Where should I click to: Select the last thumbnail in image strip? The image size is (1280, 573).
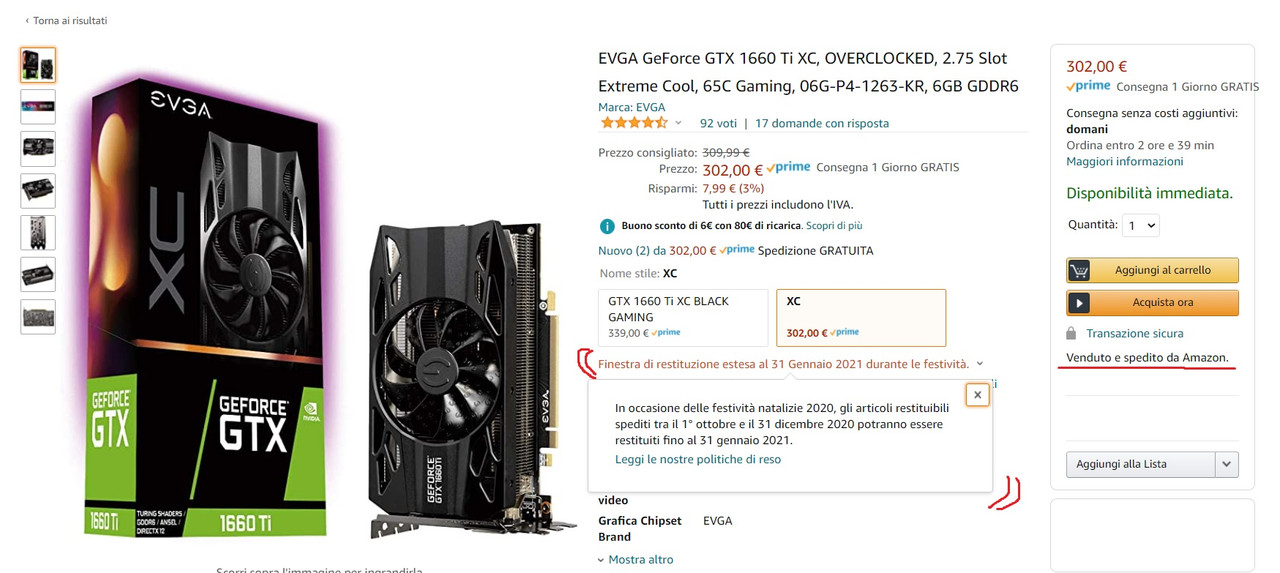tap(38, 317)
